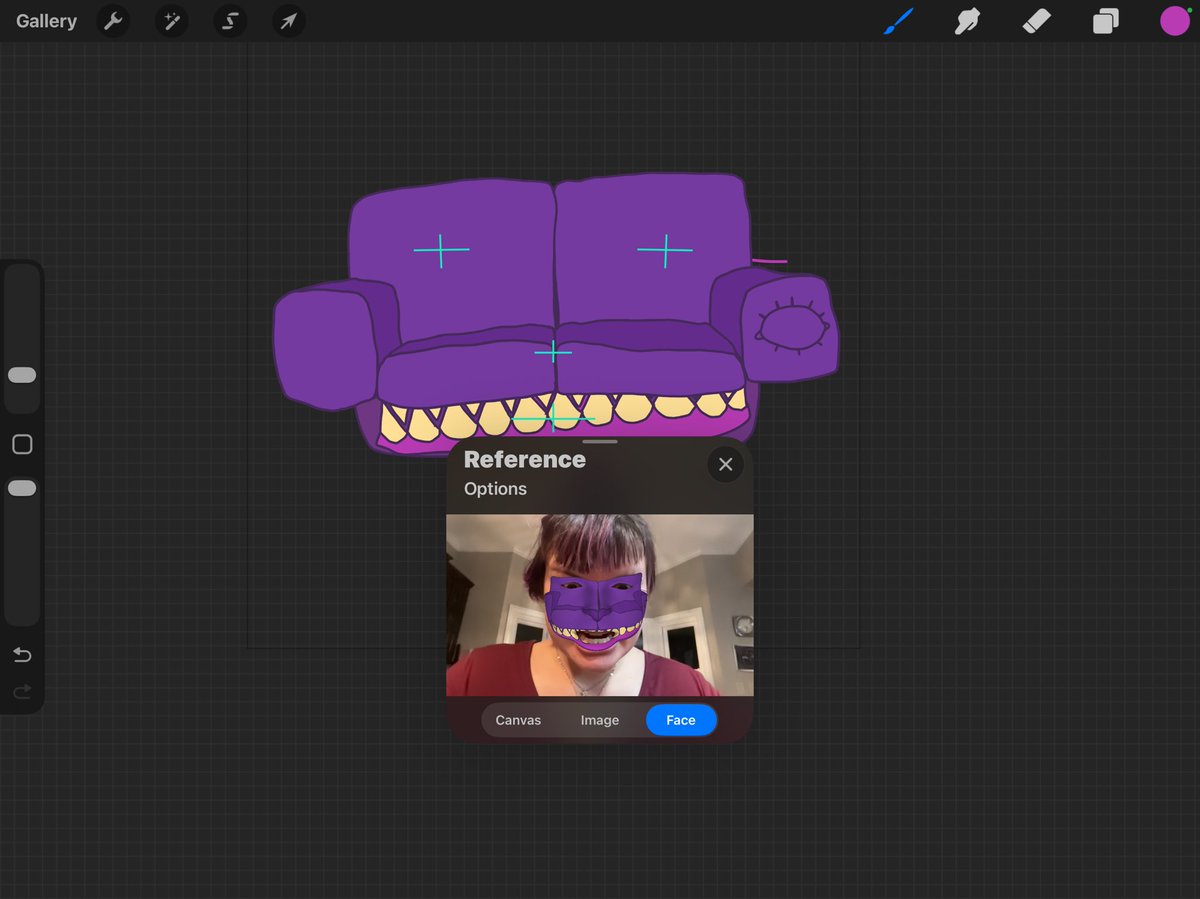Switch Reference panel to Face mode
Viewport: 1200px width, 899px height.
coord(681,719)
